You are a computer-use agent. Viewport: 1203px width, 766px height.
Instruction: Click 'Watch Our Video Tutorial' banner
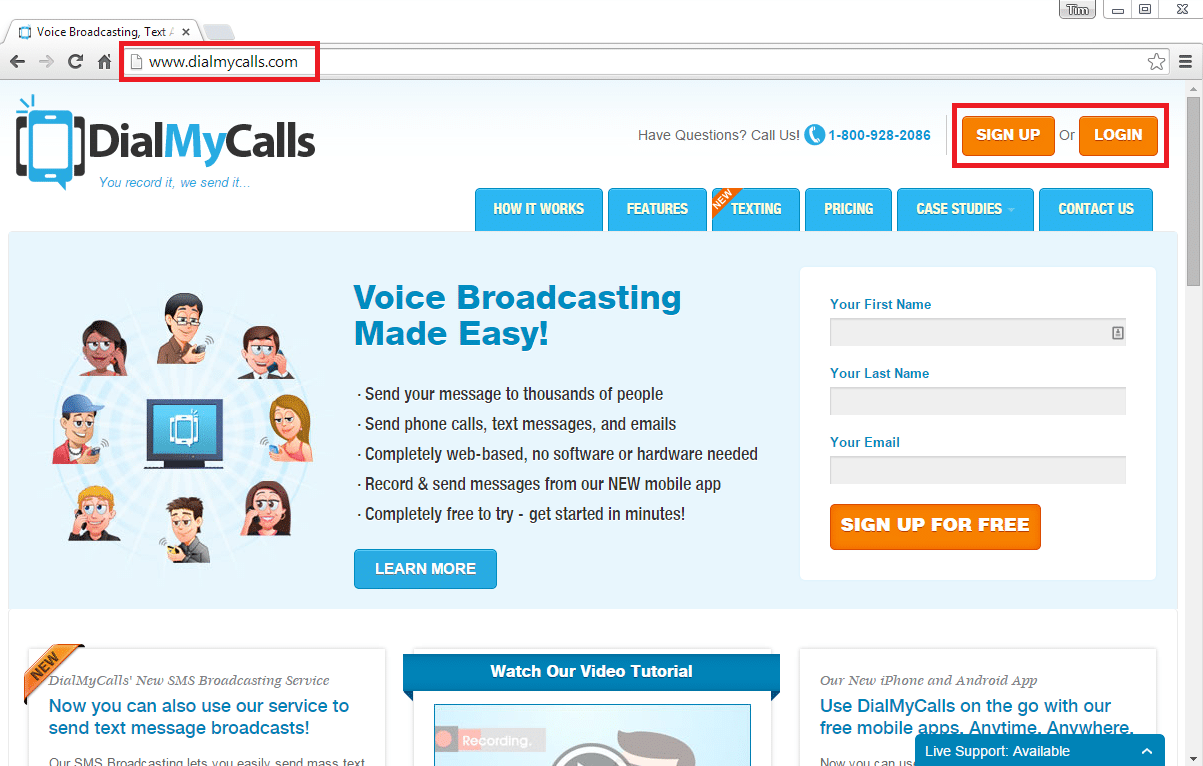[x=591, y=671]
